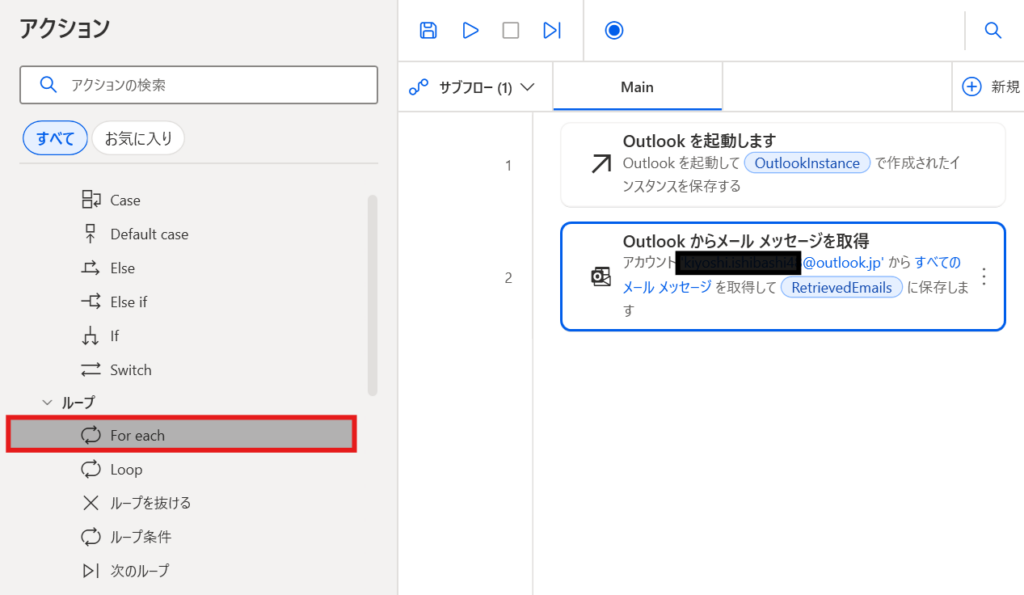
Task: Select the 次のループ action icon
Action: tap(91, 571)
